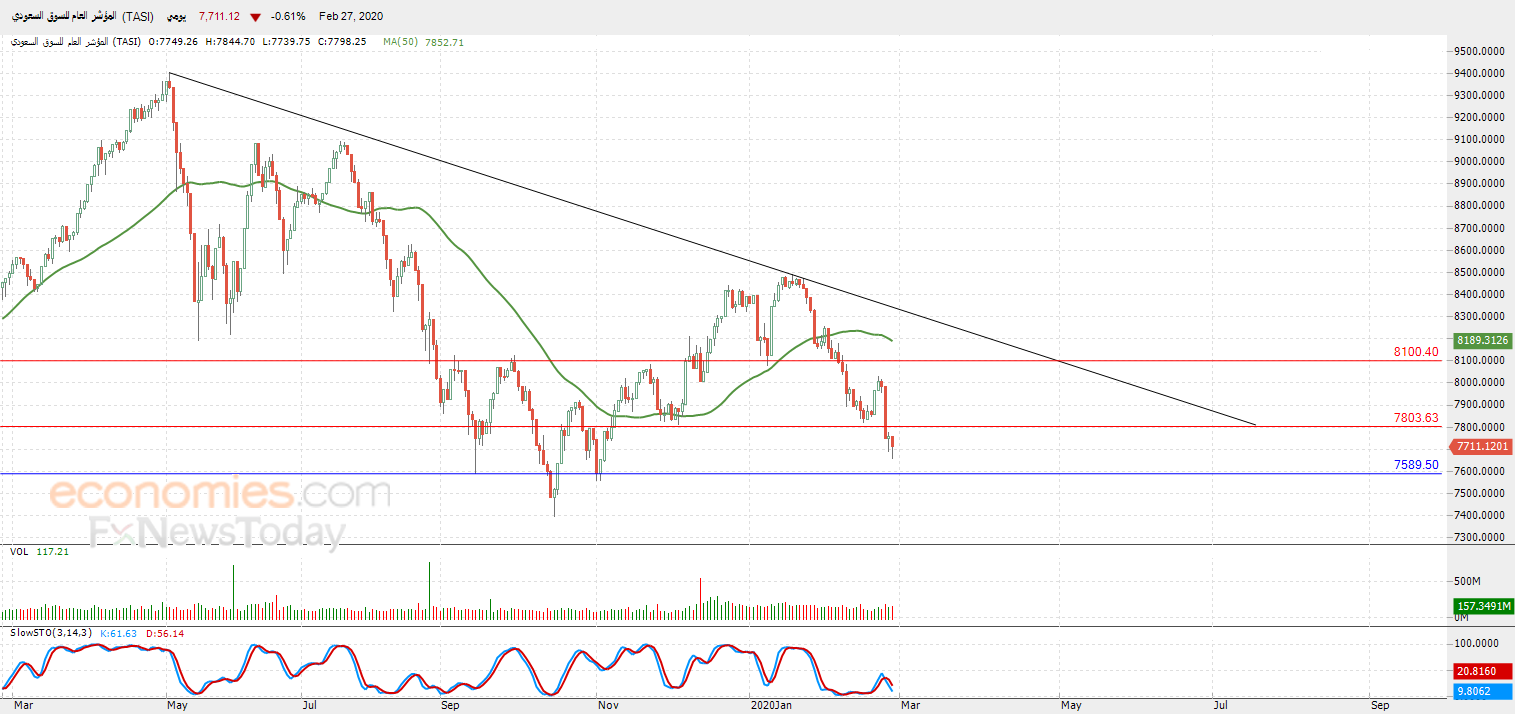Image resolution: width=1515 pixels, height=714 pixels.
Task: Select the SlowSTO(3,14,3) indicator title
Action: pyautogui.click(x=51, y=633)
